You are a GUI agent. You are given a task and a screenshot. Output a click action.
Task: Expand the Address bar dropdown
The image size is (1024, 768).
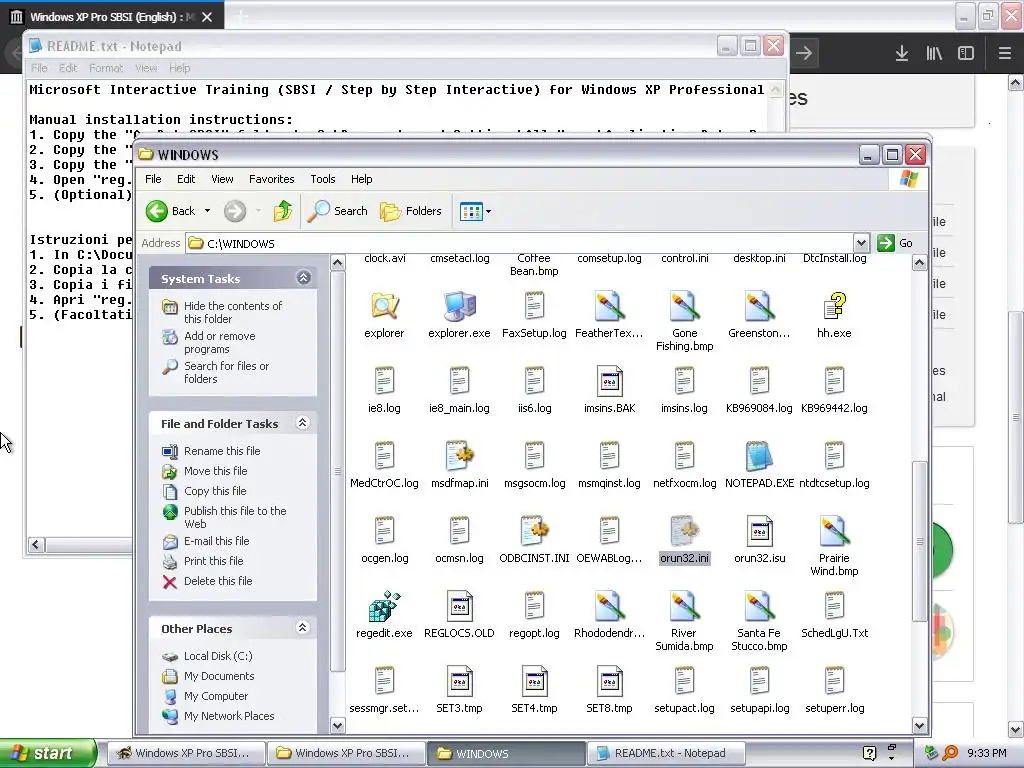coord(861,244)
